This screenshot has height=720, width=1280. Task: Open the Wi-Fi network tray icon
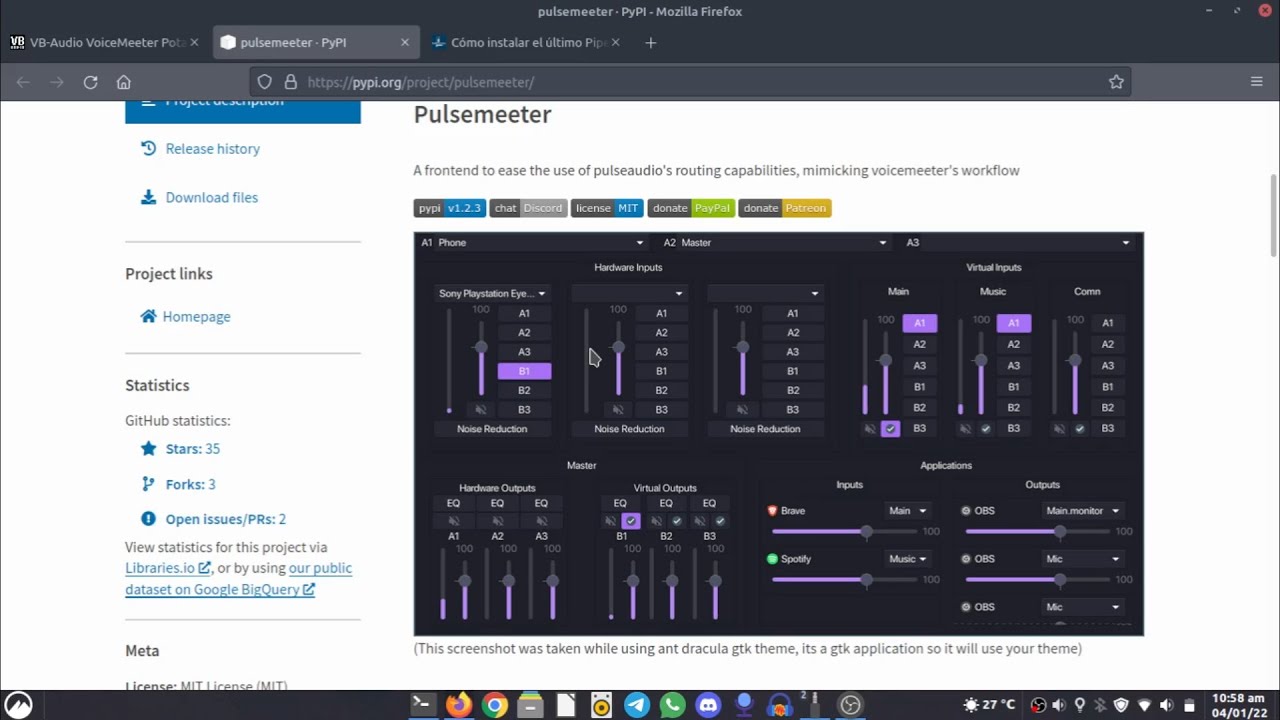(1145, 705)
